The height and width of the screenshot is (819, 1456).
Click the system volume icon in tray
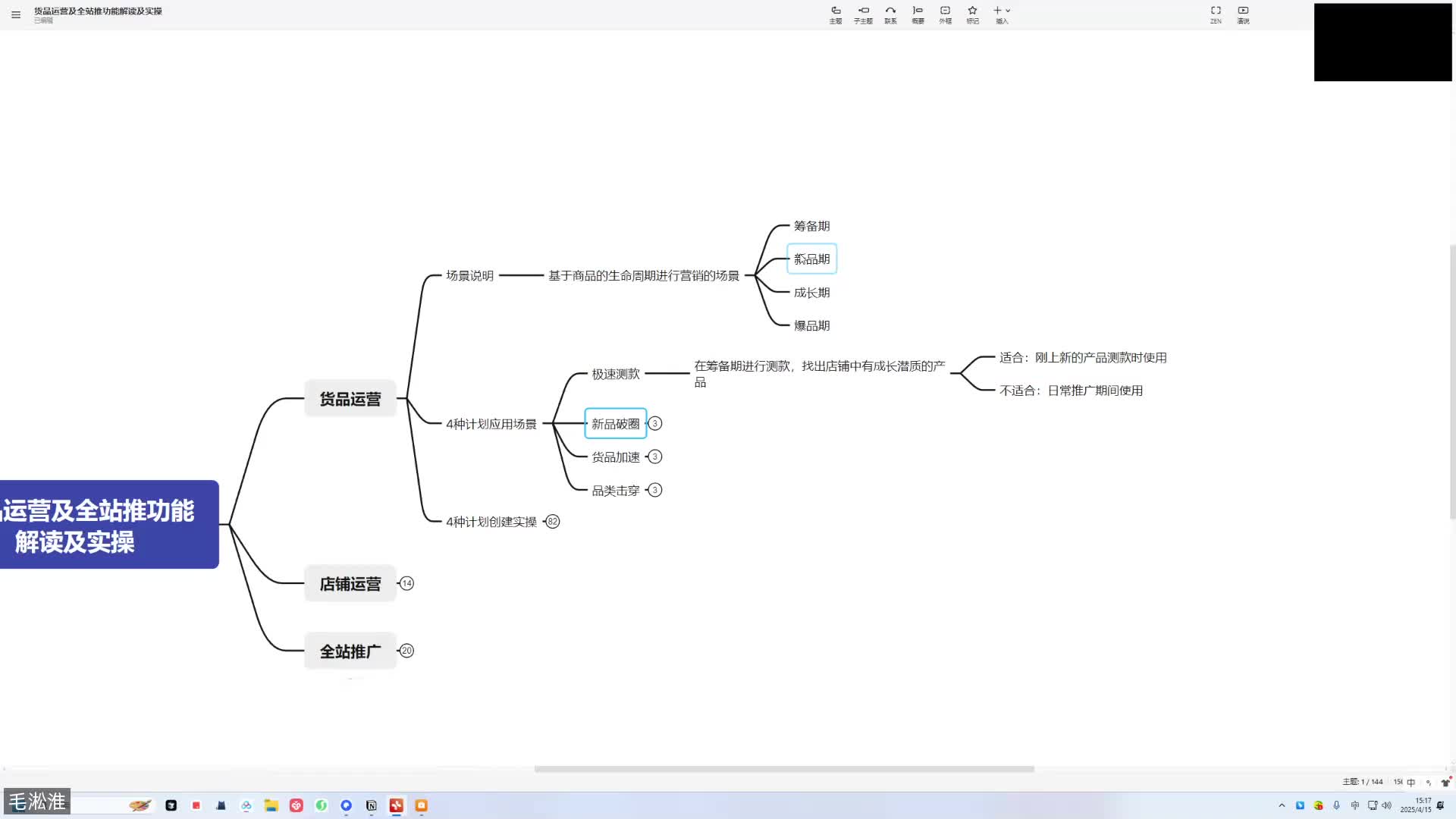(1386, 805)
